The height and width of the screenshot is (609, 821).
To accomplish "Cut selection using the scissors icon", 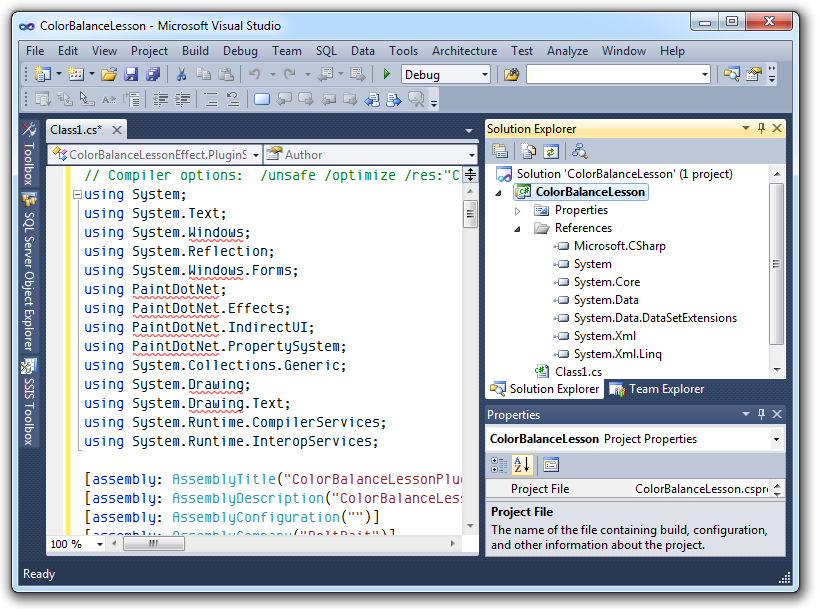I will tap(181, 74).
